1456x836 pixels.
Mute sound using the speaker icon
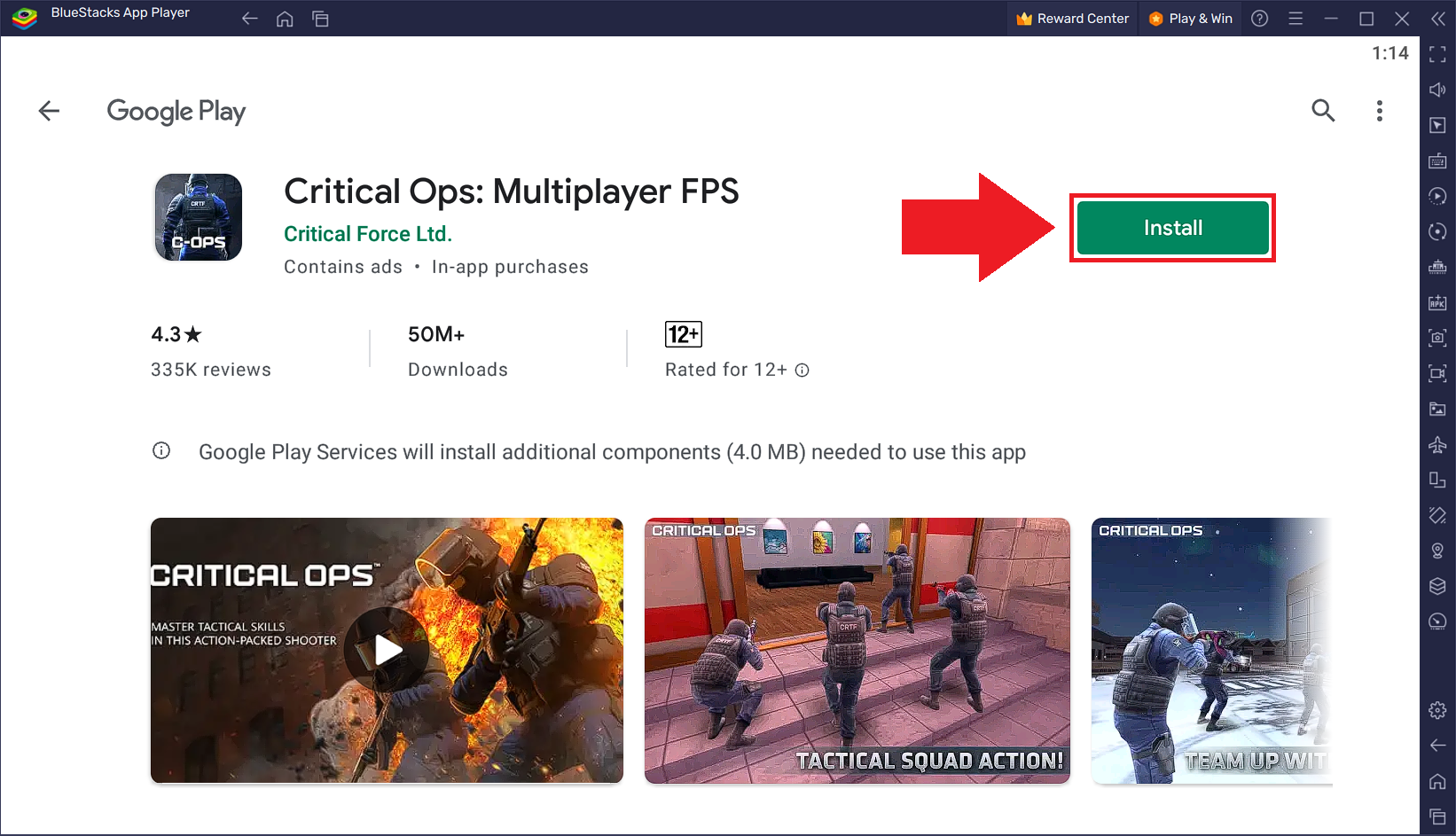point(1438,90)
